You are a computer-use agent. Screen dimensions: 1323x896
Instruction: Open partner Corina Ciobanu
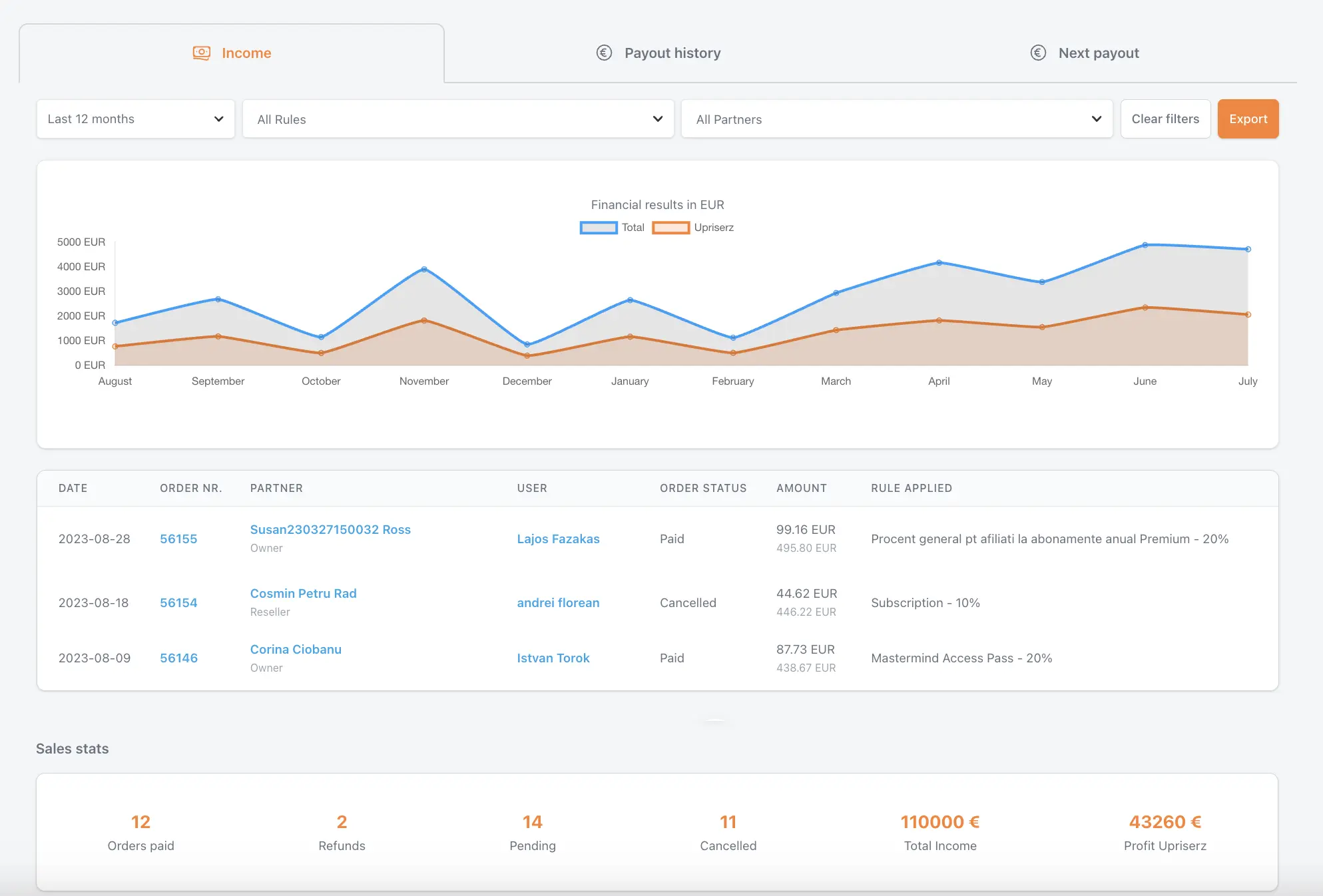[296, 649]
